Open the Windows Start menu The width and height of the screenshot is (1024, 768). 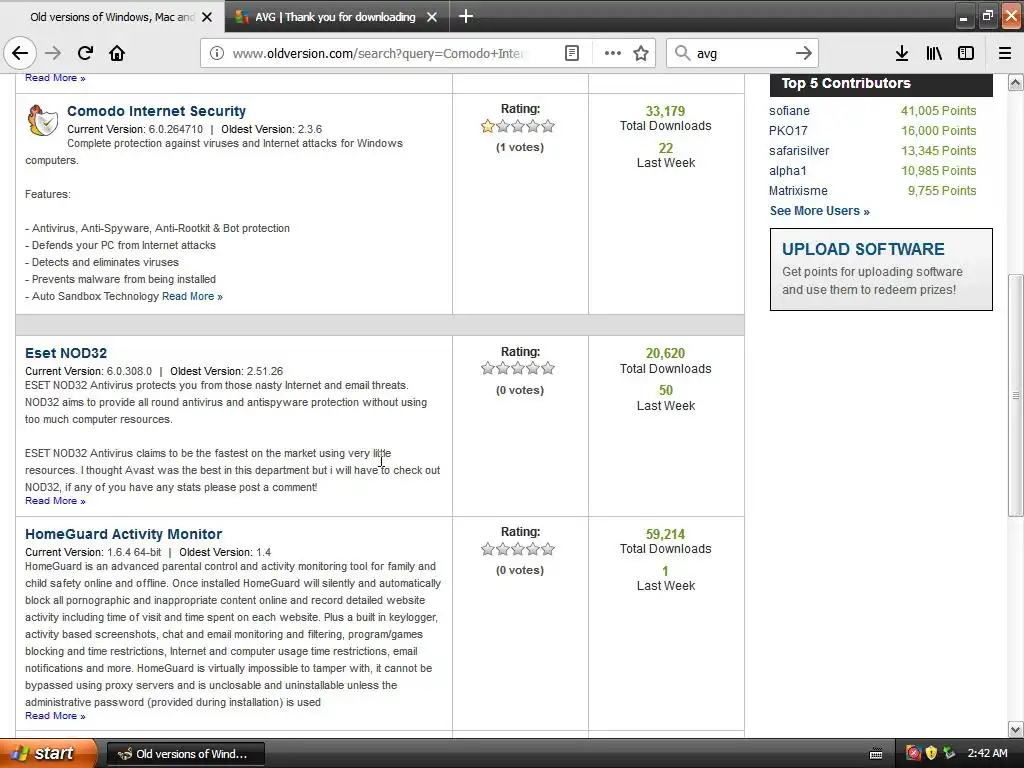tap(48, 754)
